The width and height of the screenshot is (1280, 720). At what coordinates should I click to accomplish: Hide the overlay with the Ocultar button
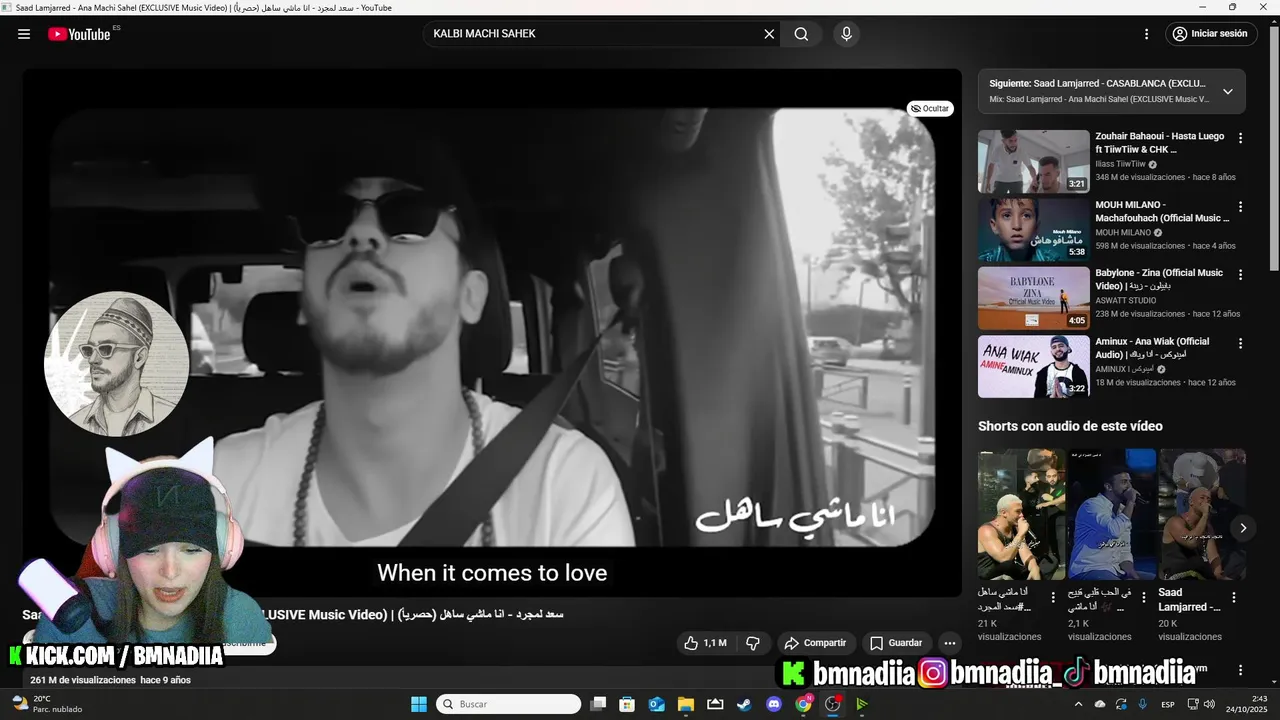[x=930, y=108]
